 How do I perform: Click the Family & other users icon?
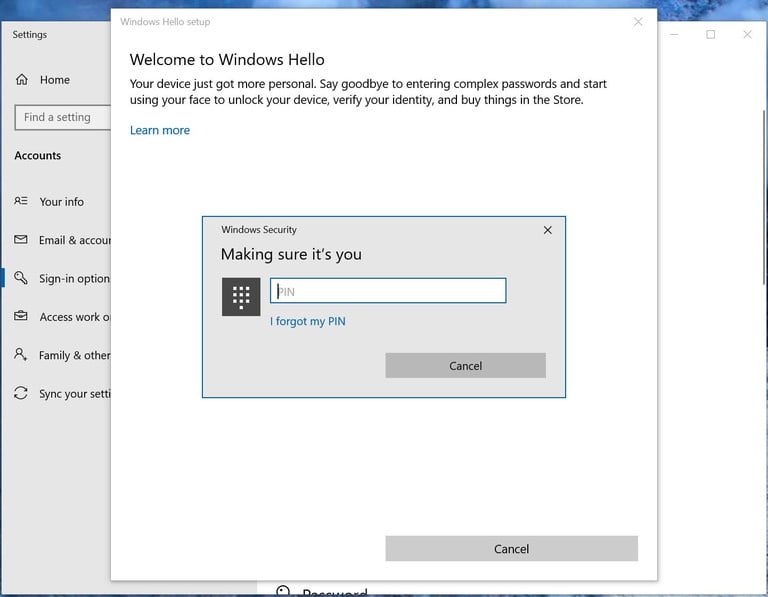click(21, 354)
